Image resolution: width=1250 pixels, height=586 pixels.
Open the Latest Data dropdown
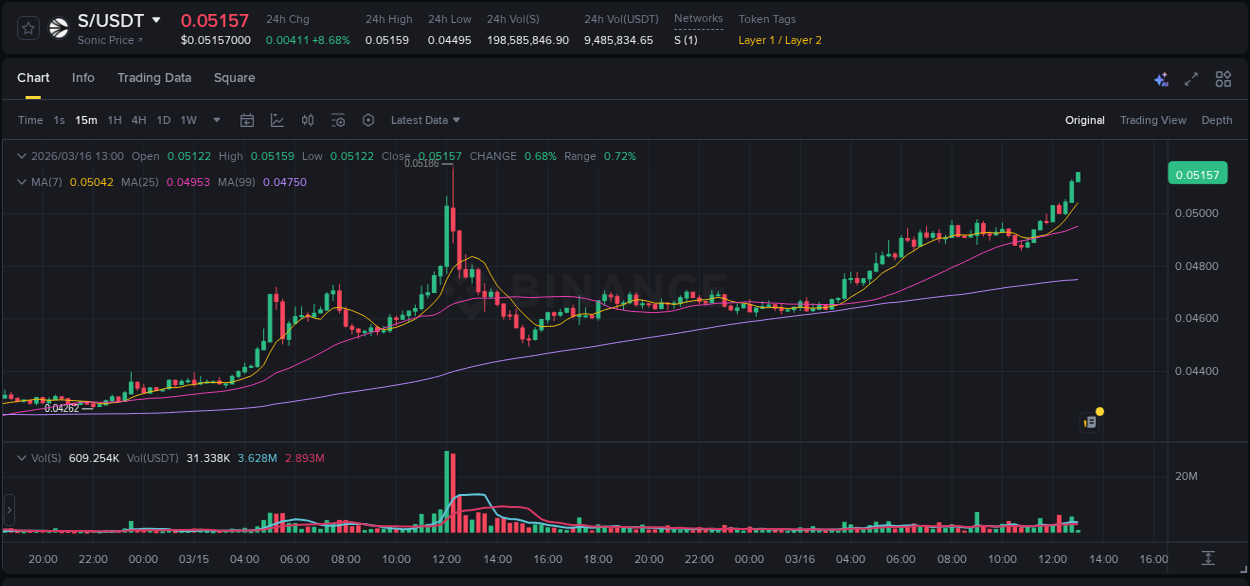(424, 120)
